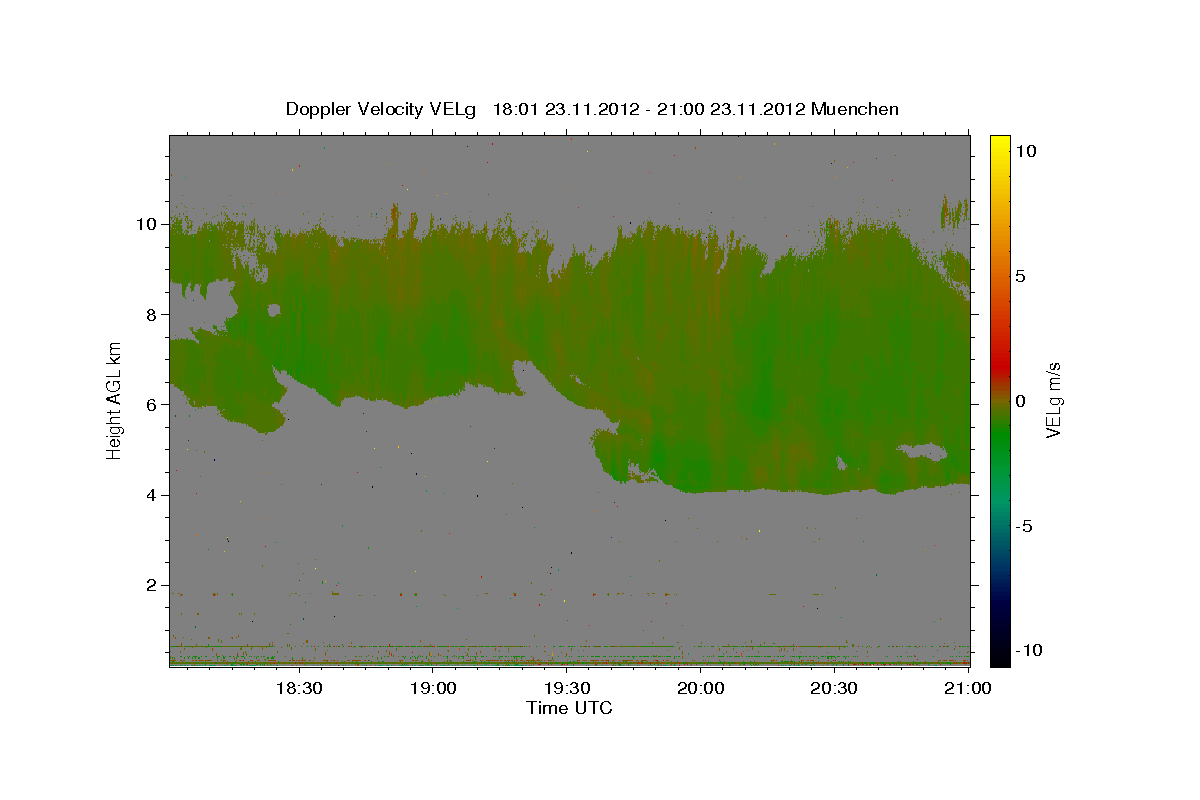Click the 'Muenchen' location text in title
1200x800 pixels.
pyautogui.click(x=855, y=109)
